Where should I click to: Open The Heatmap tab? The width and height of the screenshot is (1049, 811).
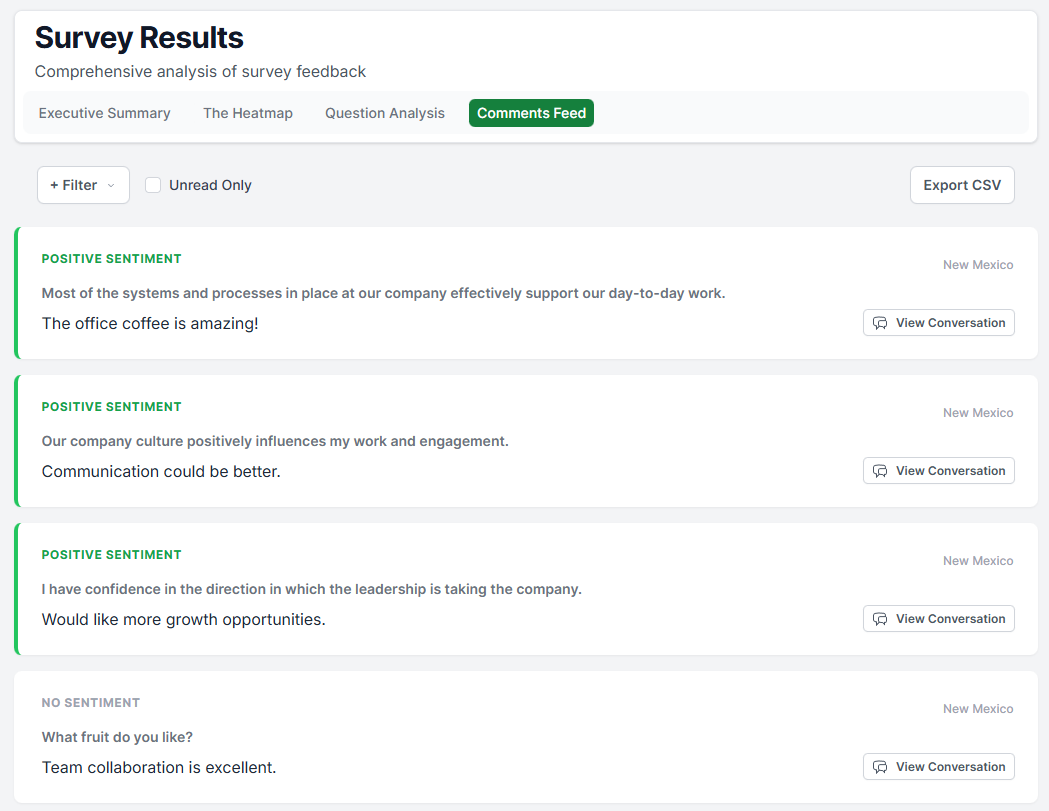(248, 113)
